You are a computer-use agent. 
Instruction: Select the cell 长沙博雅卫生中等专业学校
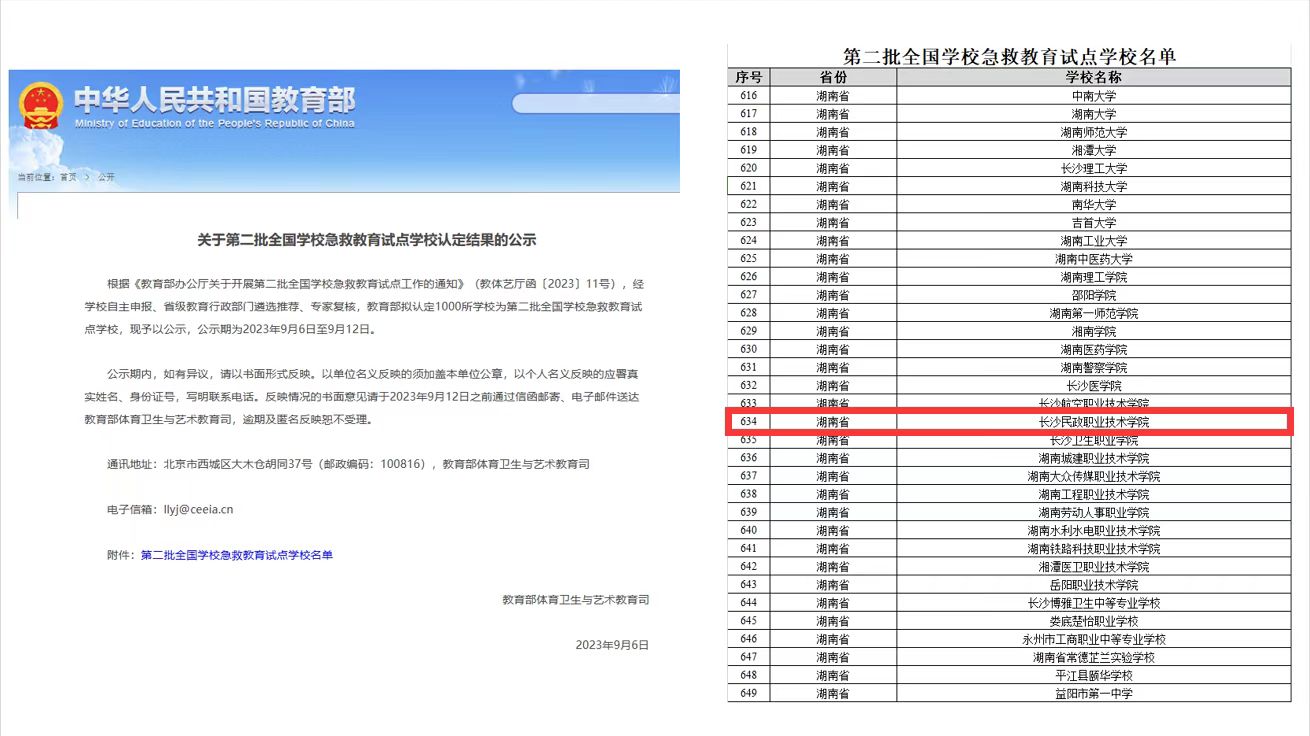click(1094, 603)
